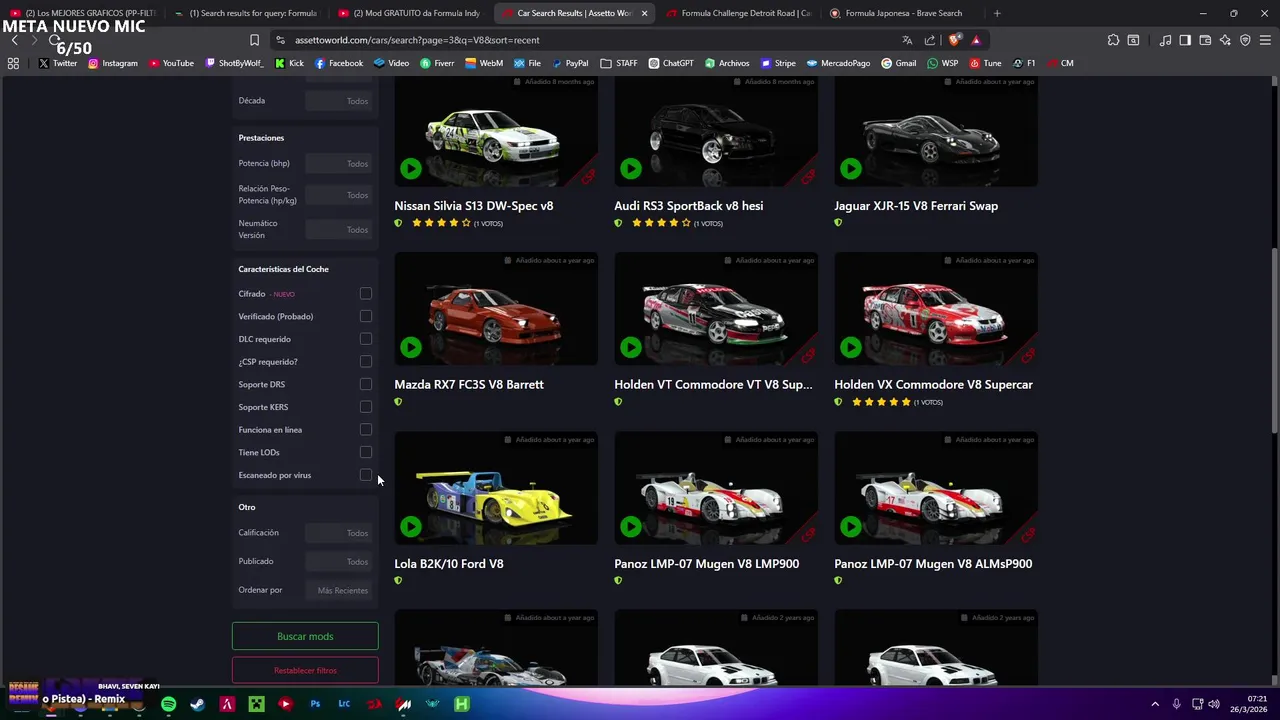Click play icon on Audi RS3 SportBack card
The image size is (1280, 720).
coord(631,169)
